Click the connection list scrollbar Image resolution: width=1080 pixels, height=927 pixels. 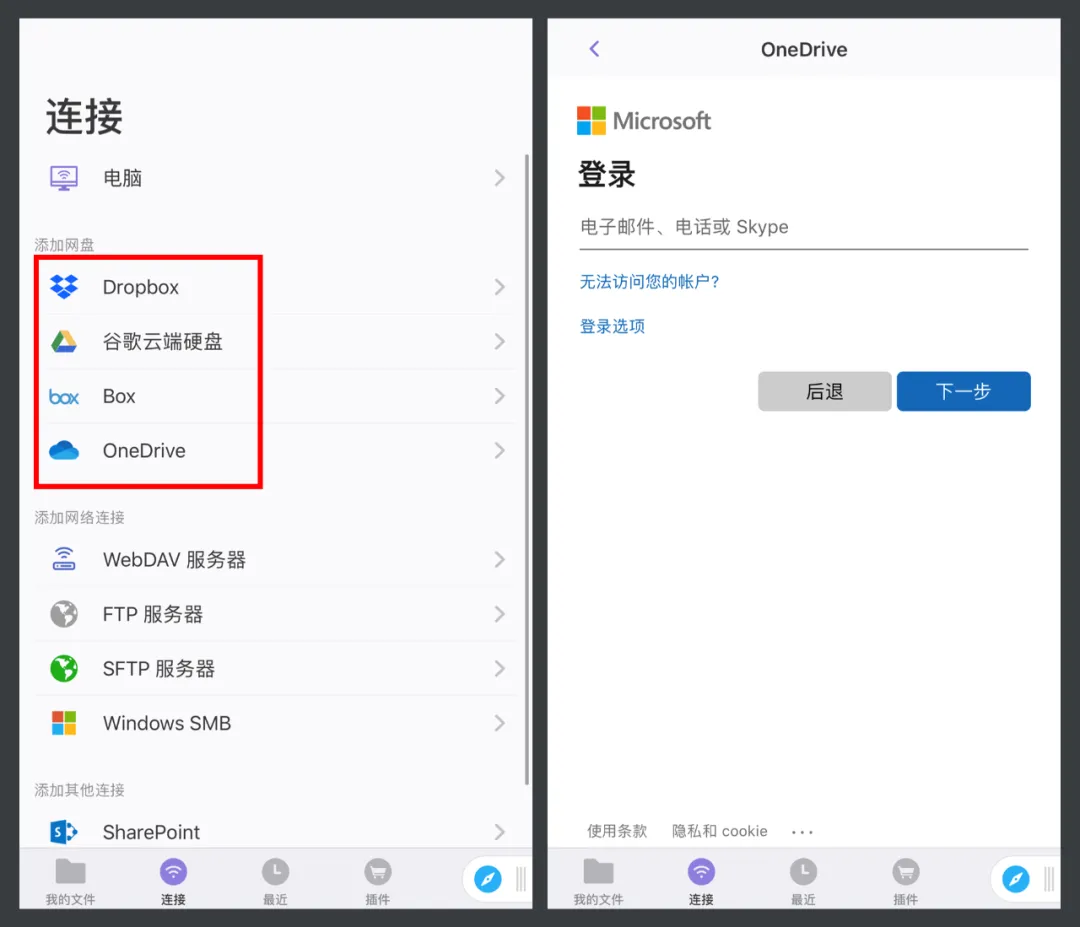[x=527, y=468]
